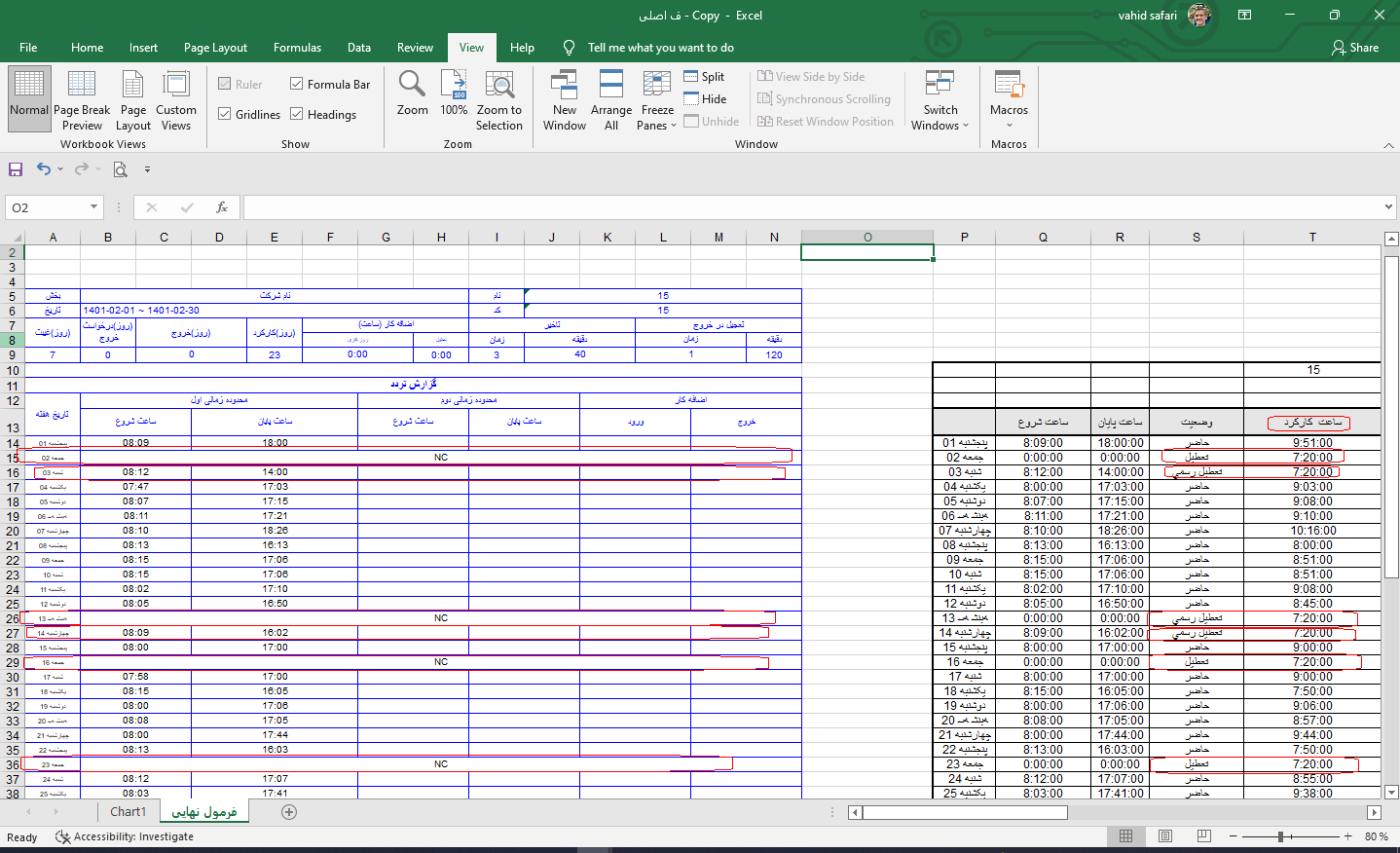This screenshot has height=853, width=1400.
Task: Click the zoom slider handle
Action: pos(1281,836)
